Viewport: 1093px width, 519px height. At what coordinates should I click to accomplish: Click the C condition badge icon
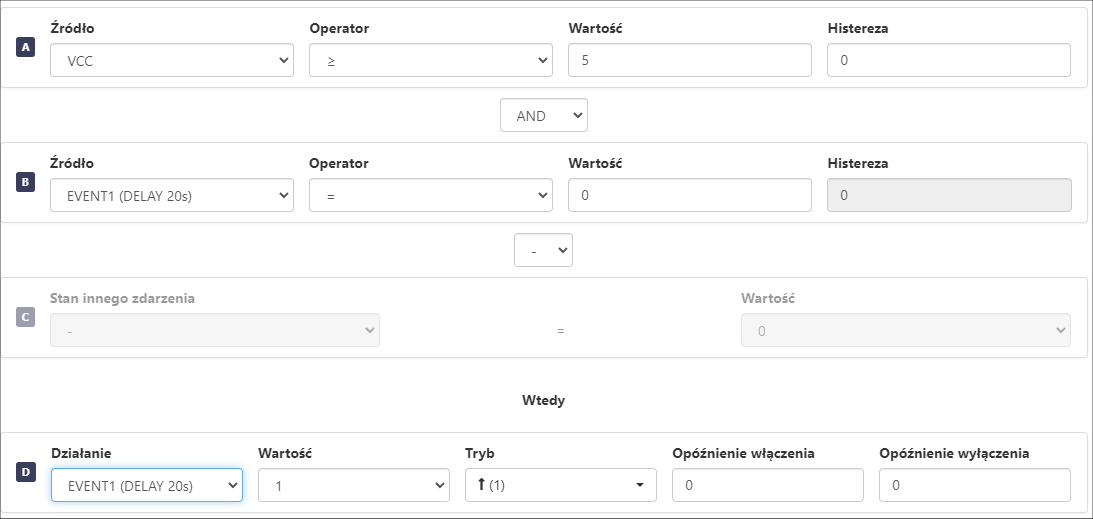click(x=26, y=318)
